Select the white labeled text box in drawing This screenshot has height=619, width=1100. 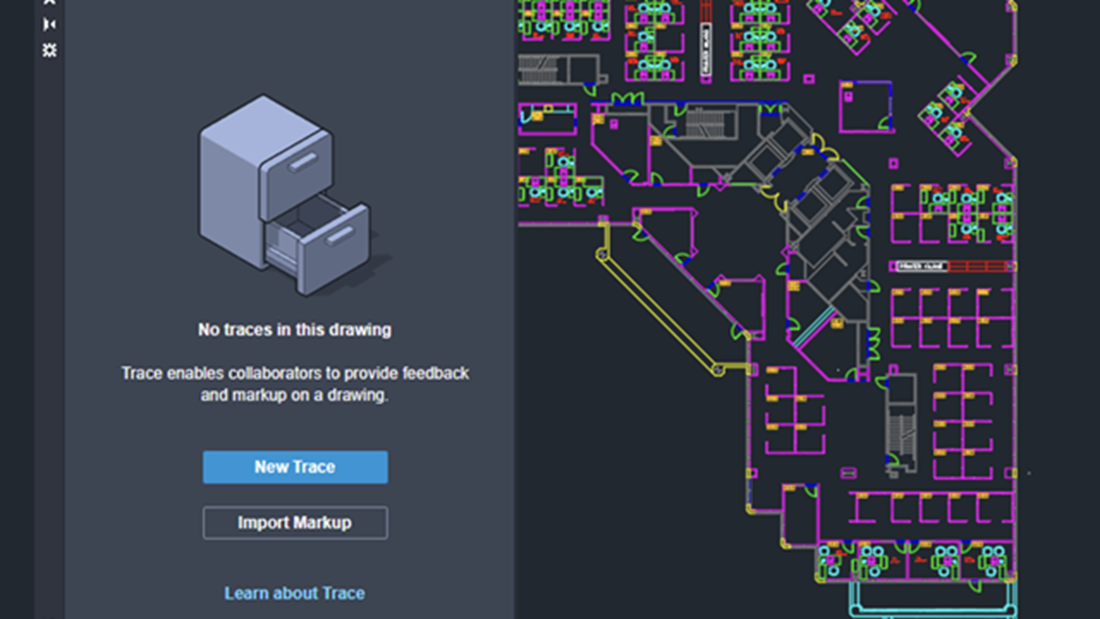[x=921, y=266]
